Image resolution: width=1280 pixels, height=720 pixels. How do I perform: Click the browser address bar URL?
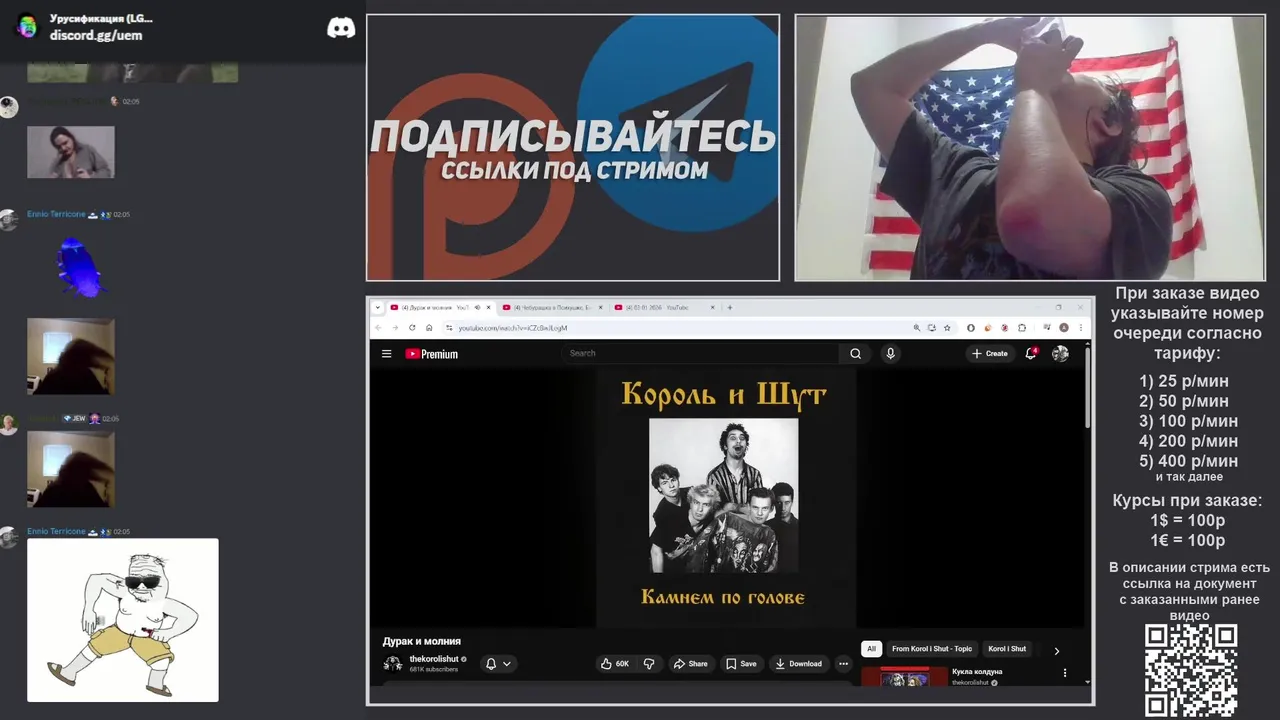point(513,328)
